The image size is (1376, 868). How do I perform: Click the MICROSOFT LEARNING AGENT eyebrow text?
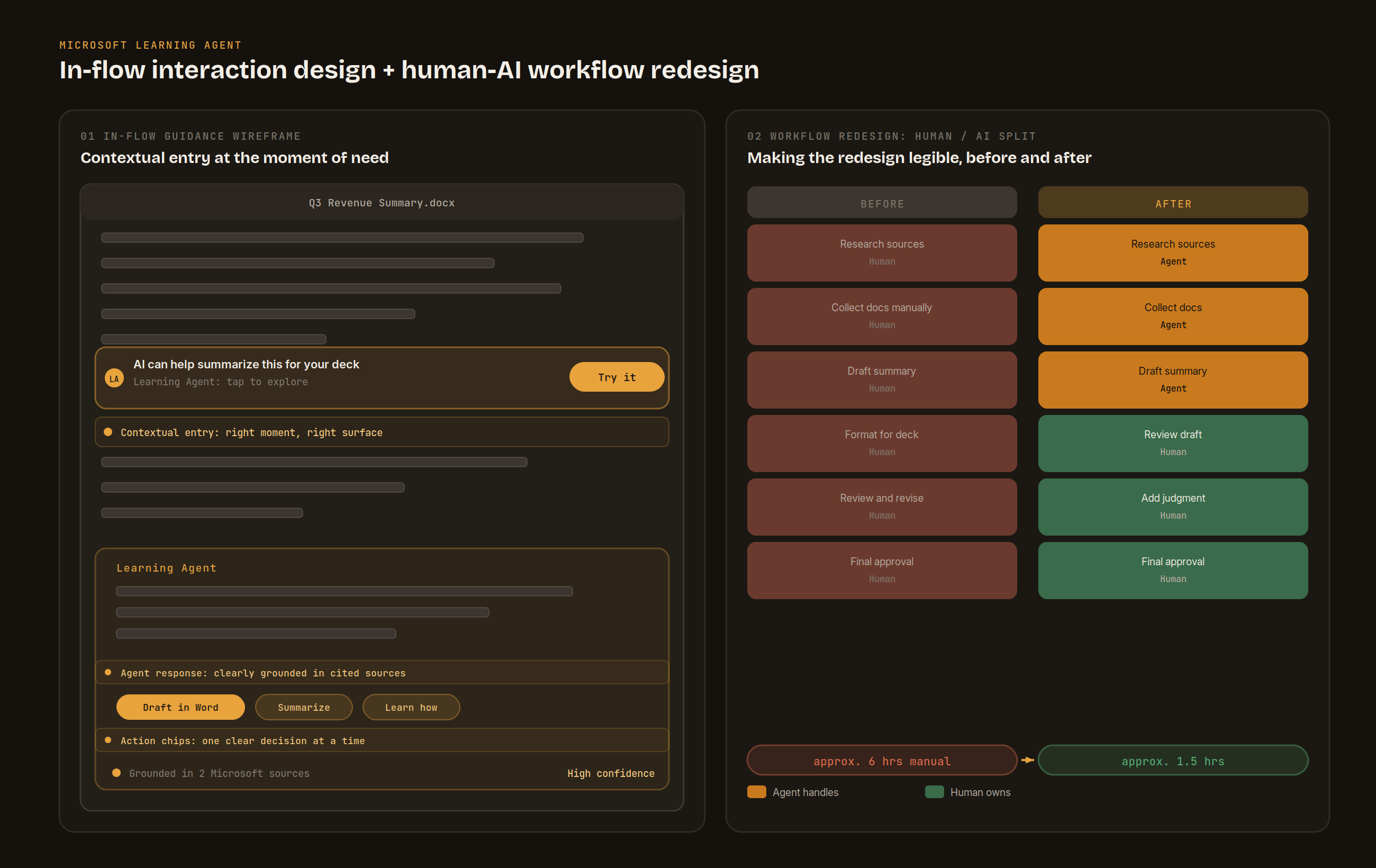[x=151, y=45]
